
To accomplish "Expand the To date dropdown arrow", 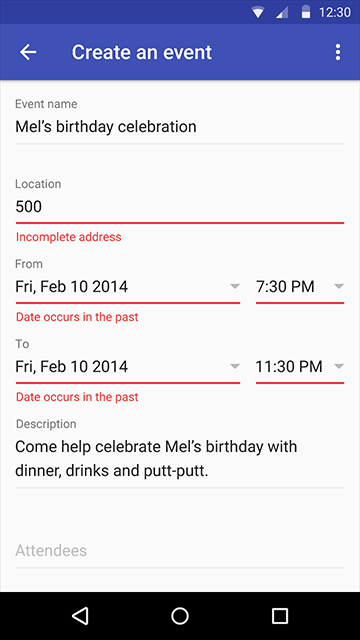I will (235, 366).
